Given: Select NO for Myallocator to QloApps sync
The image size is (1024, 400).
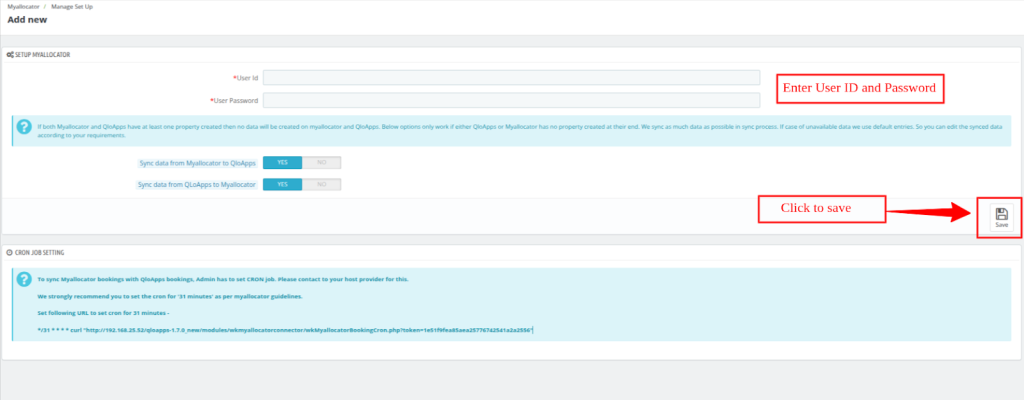Looking at the screenshot, I should [321, 162].
